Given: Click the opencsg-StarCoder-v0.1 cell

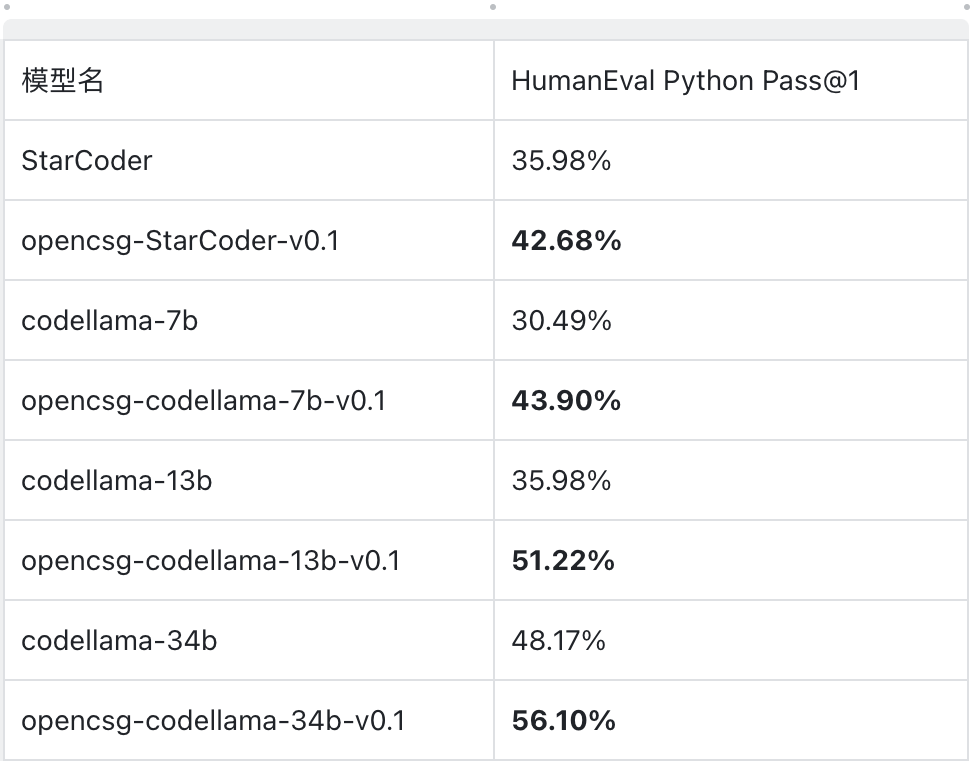Looking at the screenshot, I should [180, 241].
